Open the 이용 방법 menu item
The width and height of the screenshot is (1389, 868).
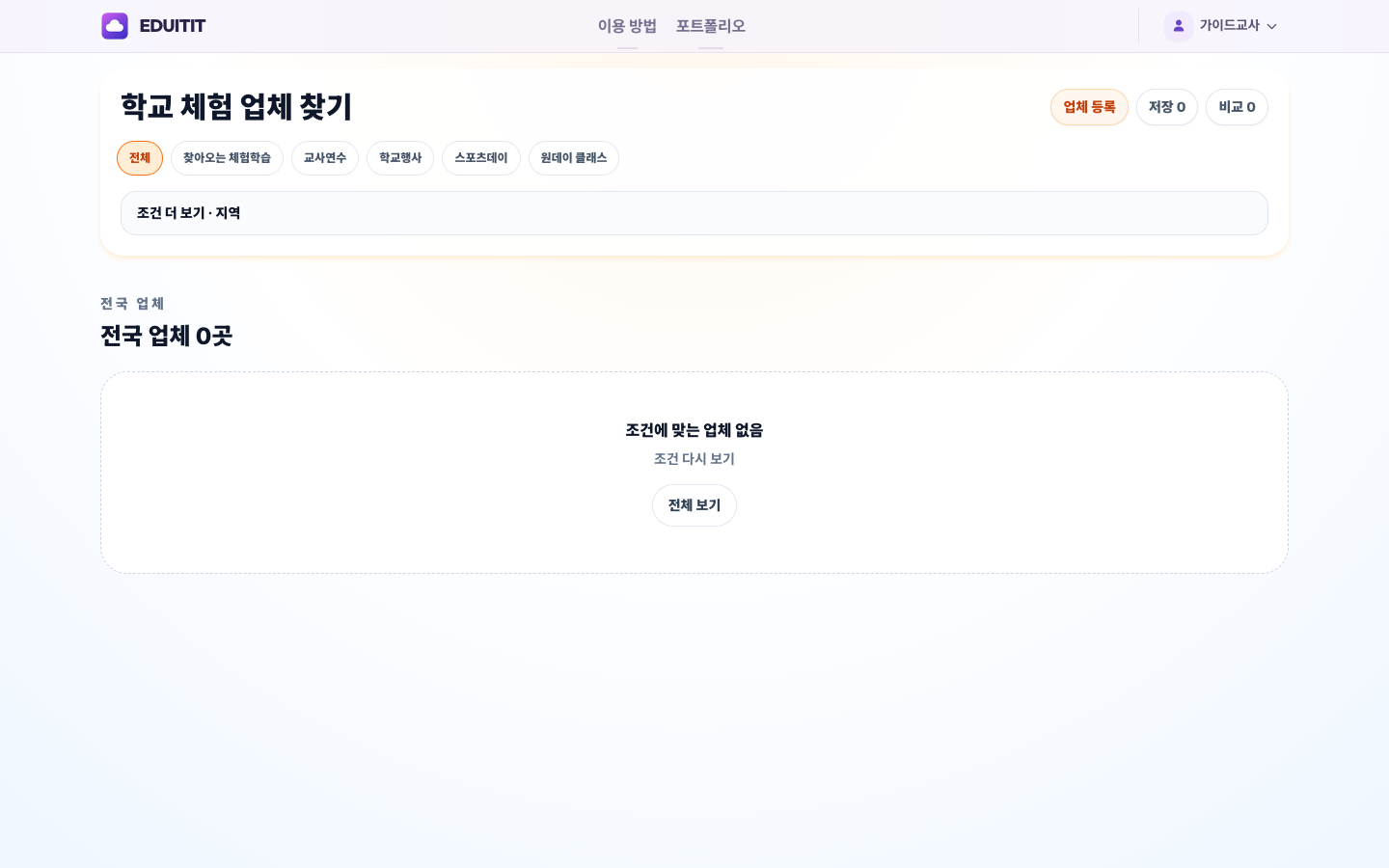click(627, 26)
